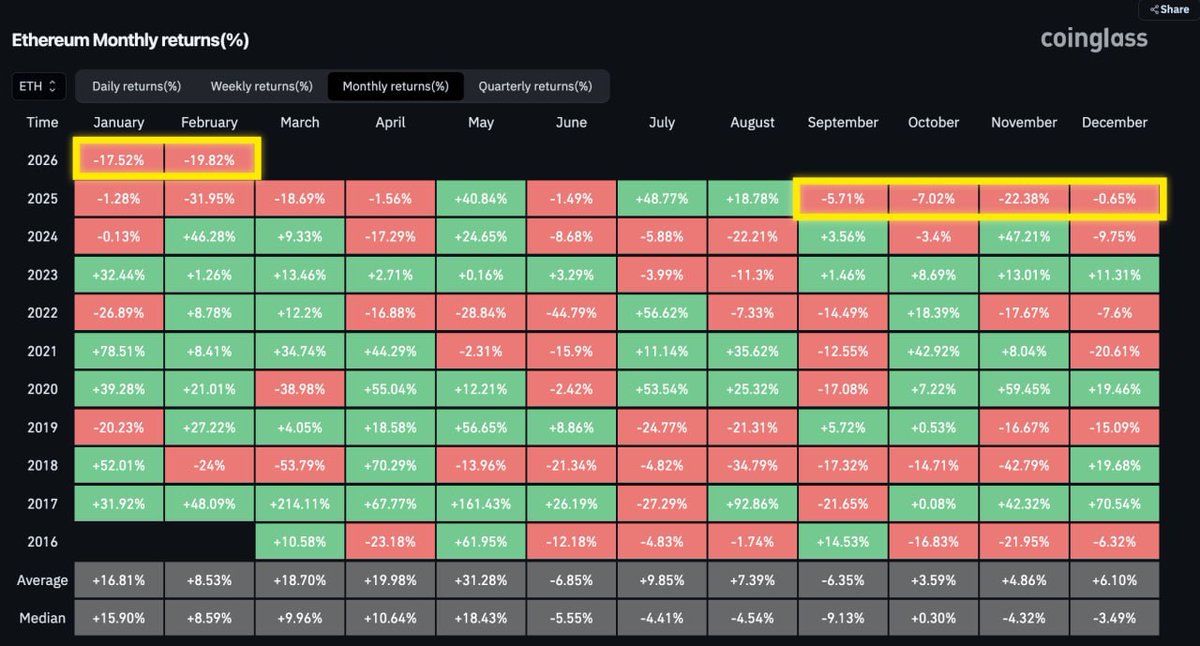The image size is (1200, 646).
Task: Select the Monthly returns(%) tab
Action: tap(395, 86)
